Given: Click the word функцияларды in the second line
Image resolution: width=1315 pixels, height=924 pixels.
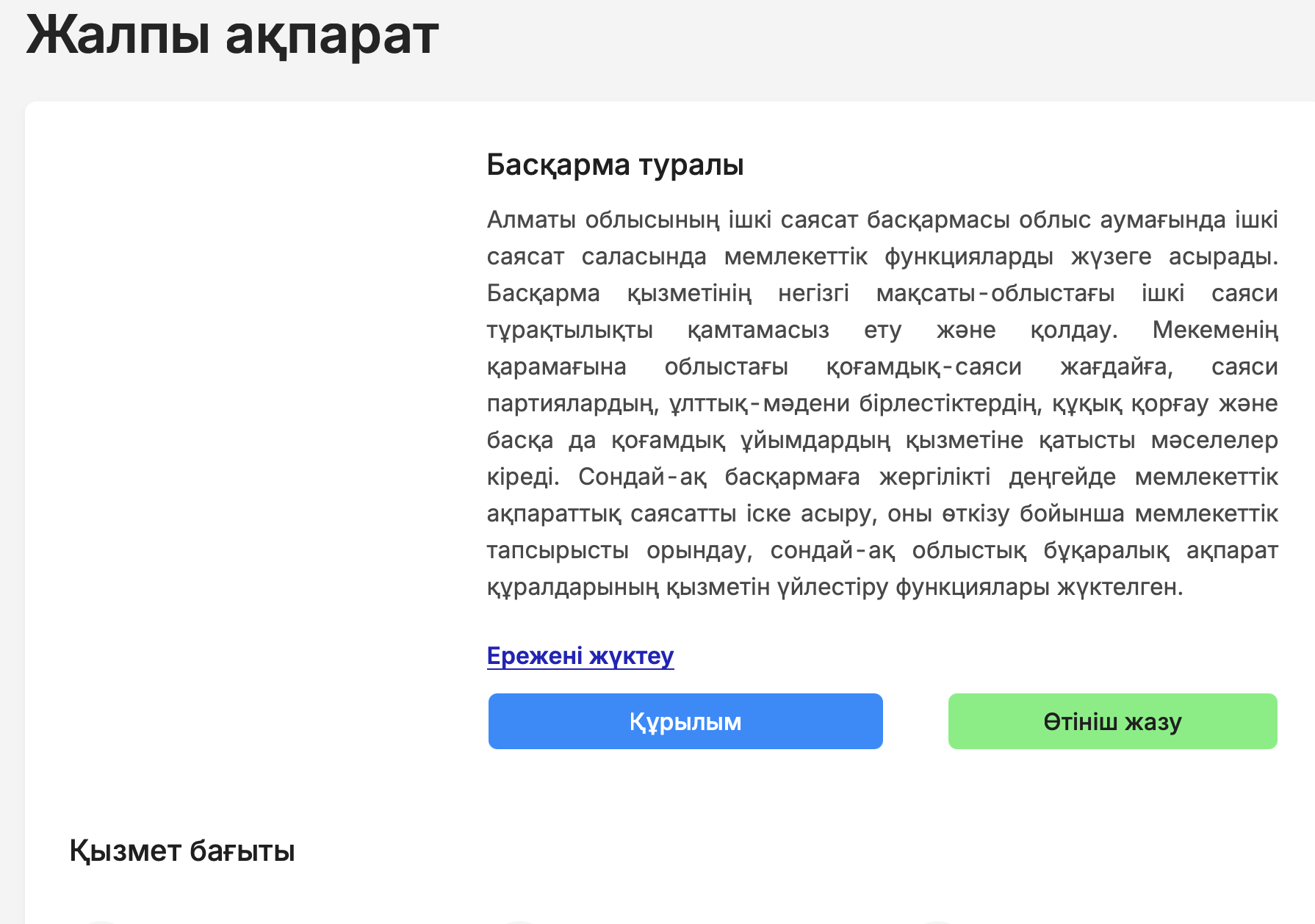Looking at the screenshot, I should [x=968, y=256].
